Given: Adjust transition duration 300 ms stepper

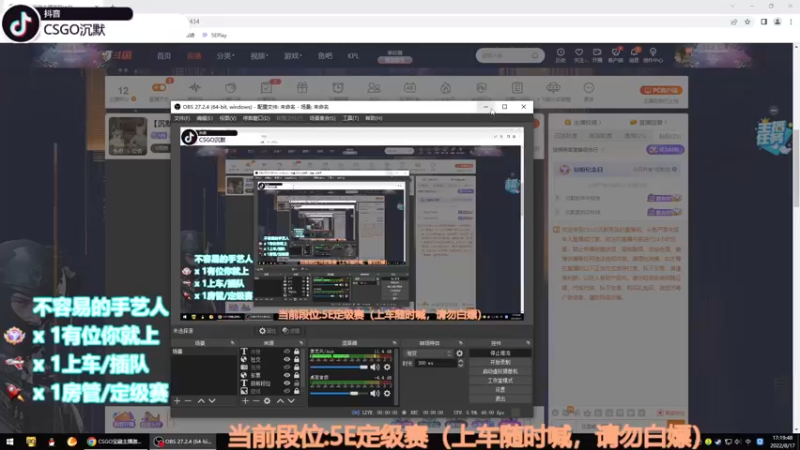Looking at the screenshot, I should point(461,363).
